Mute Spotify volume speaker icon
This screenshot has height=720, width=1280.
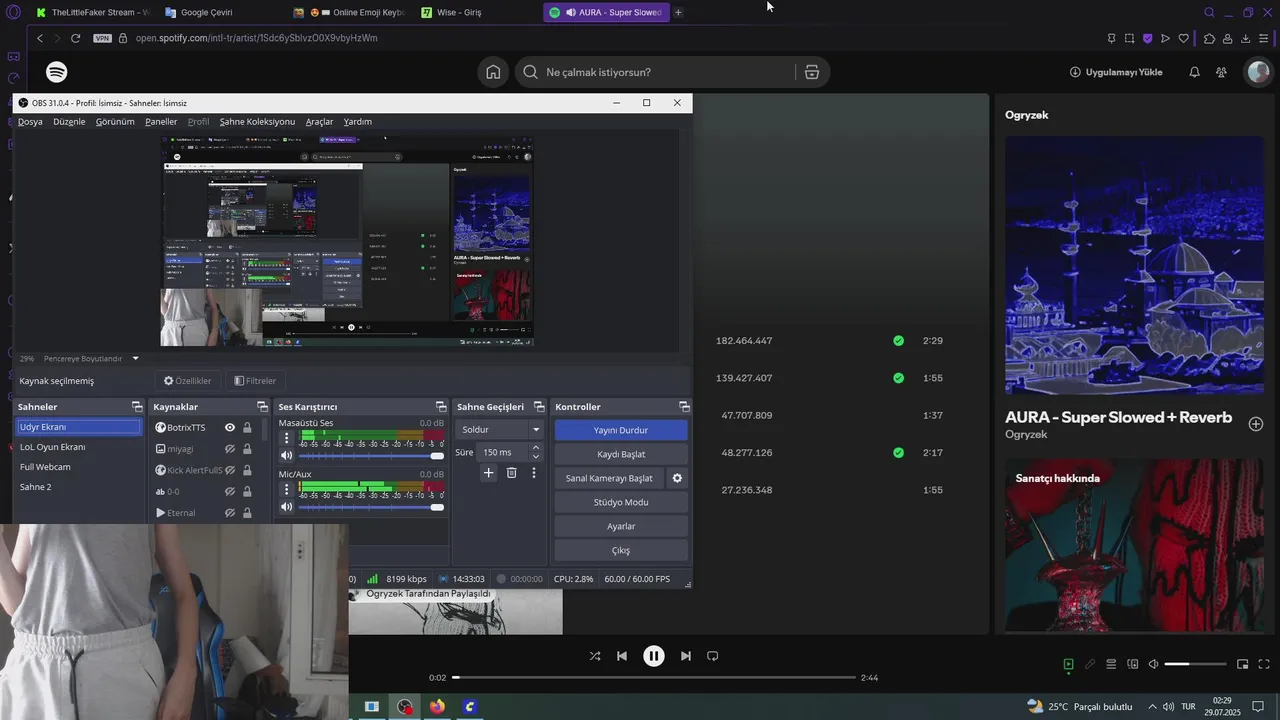1153,664
